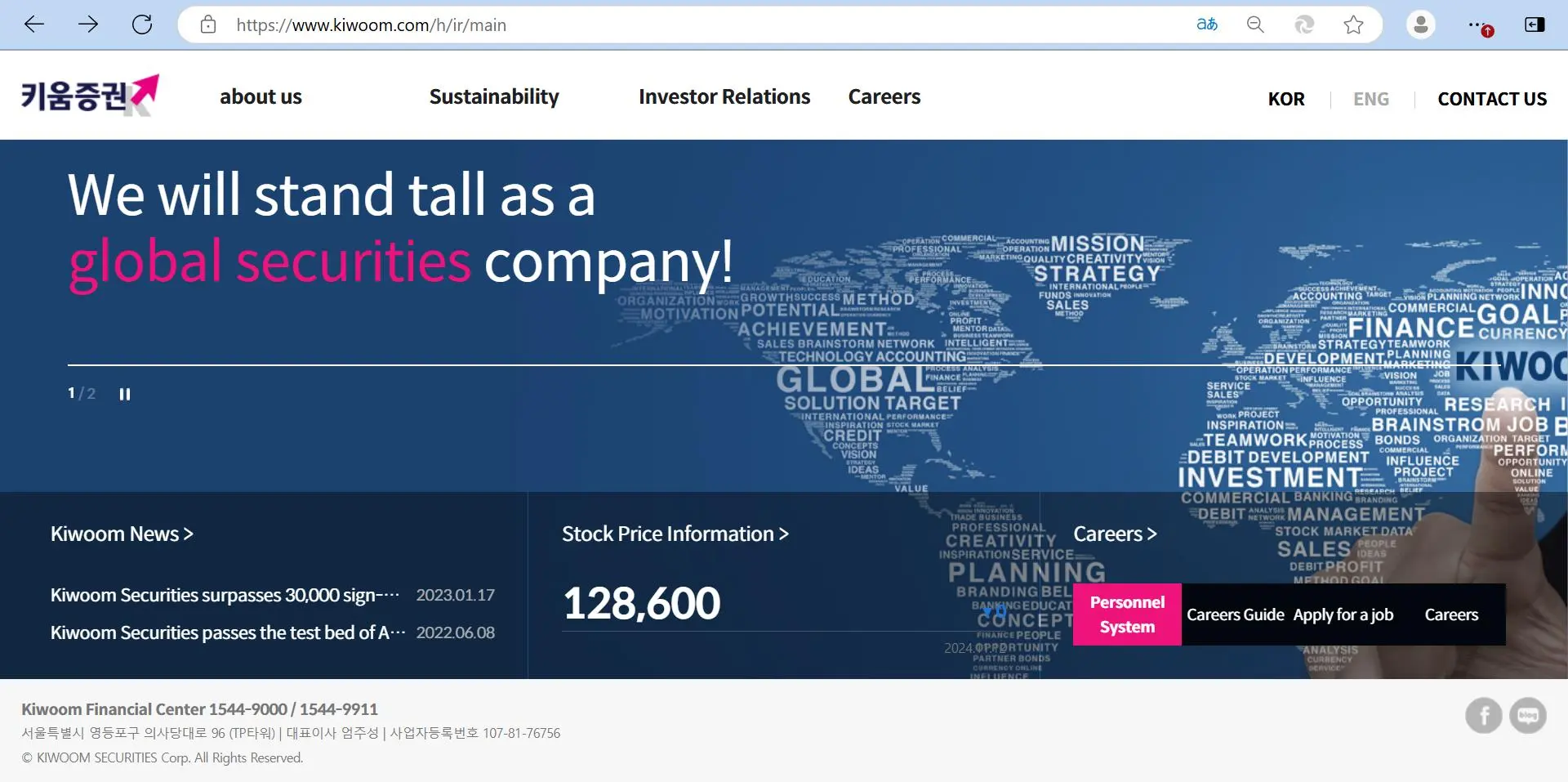This screenshot has height=782, width=1568.
Task: Open Stock Price Information section
Action: point(675,534)
